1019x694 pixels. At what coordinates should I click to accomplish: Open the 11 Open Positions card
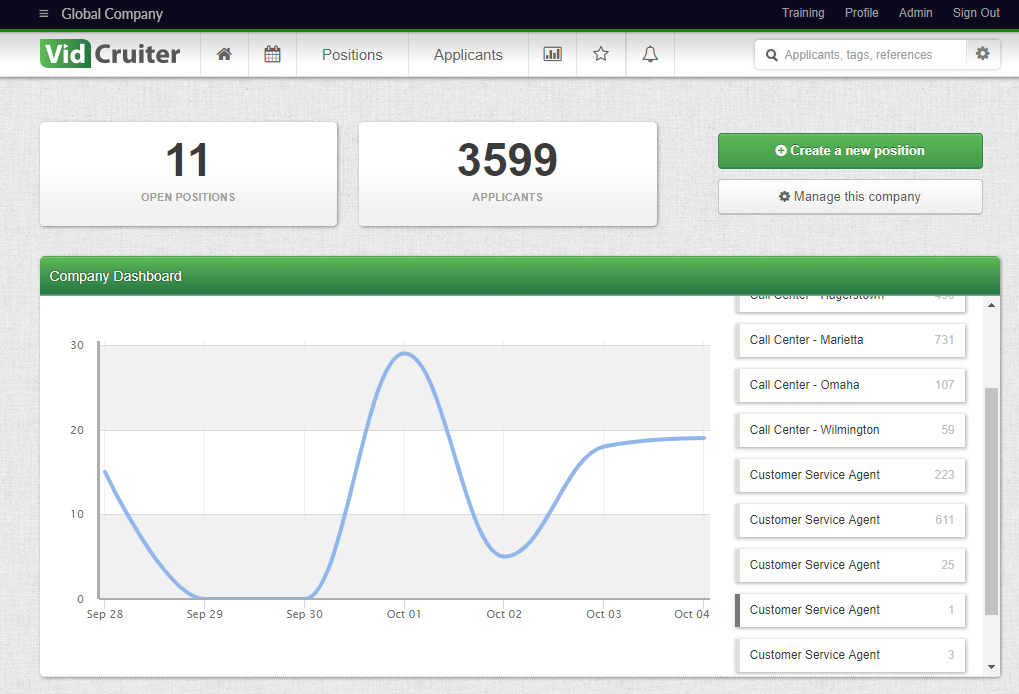point(188,174)
